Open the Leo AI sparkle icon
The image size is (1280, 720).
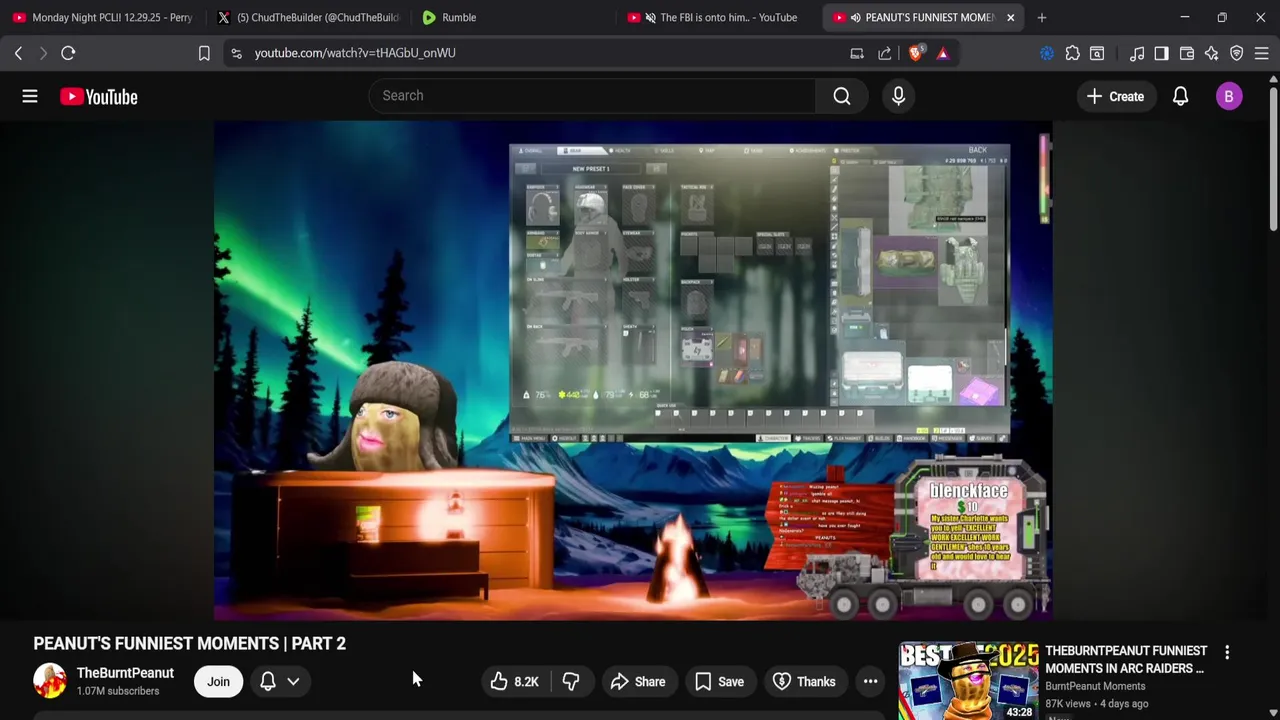pyautogui.click(x=1212, y=53)
